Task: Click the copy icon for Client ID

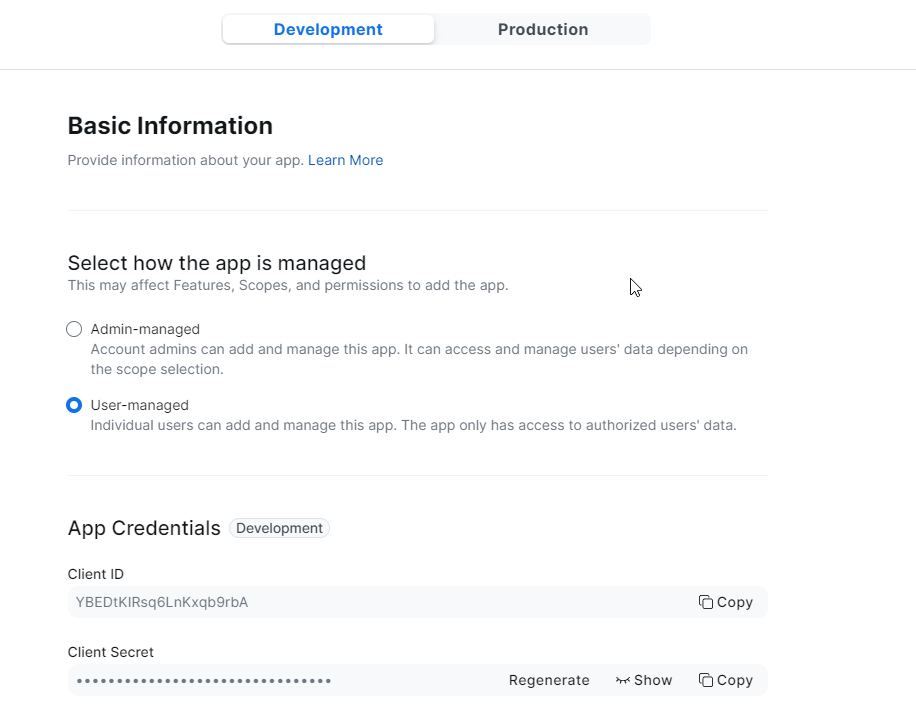Action: point(706,602)
